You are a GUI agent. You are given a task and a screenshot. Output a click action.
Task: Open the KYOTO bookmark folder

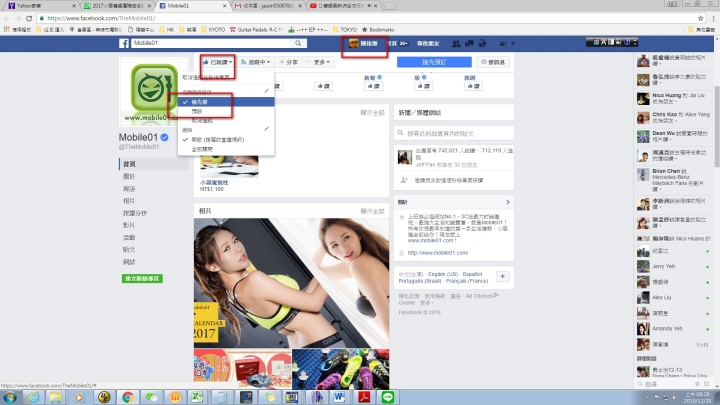[x=213, y=29]
